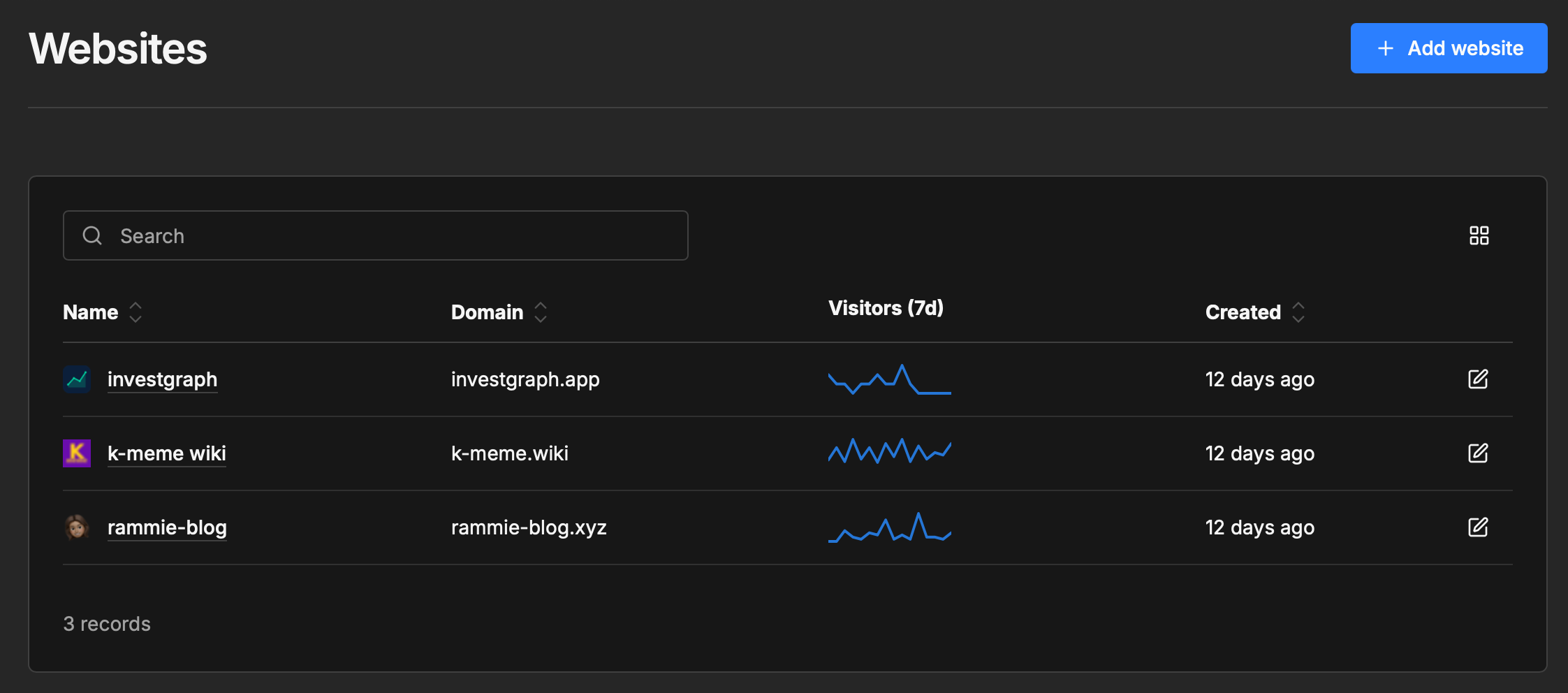Edit the rammie-blog website
The height and width of the screenshot is (693, 1568).
click(1478, 527)
